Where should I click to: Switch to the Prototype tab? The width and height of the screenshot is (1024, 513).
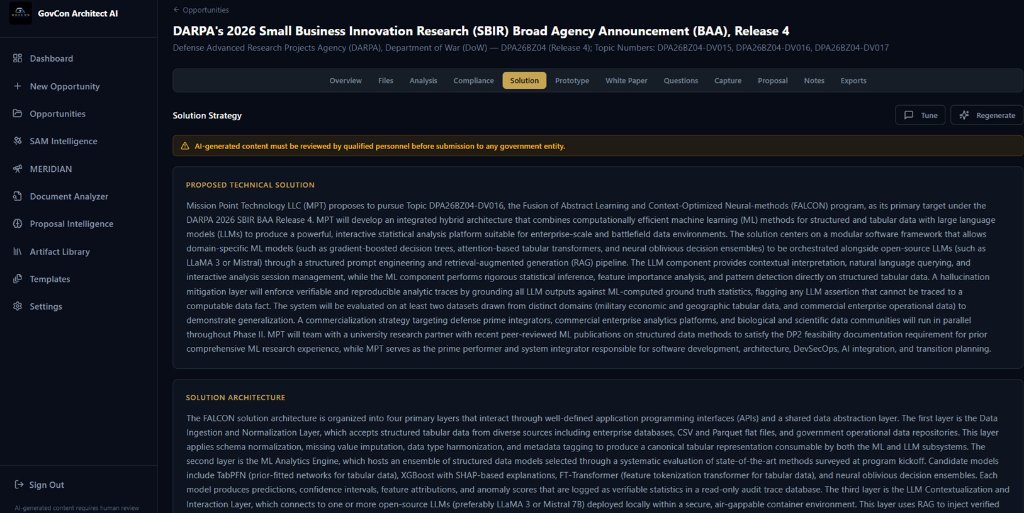pos(572,80)
